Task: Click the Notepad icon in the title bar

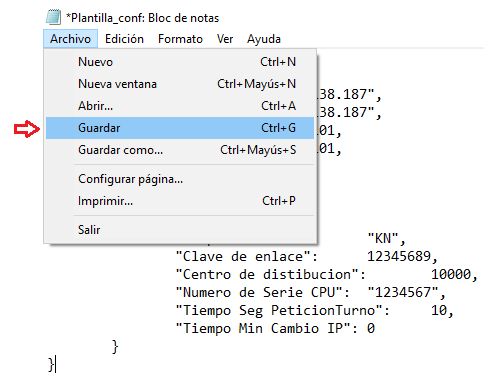Action: (53, 17)
